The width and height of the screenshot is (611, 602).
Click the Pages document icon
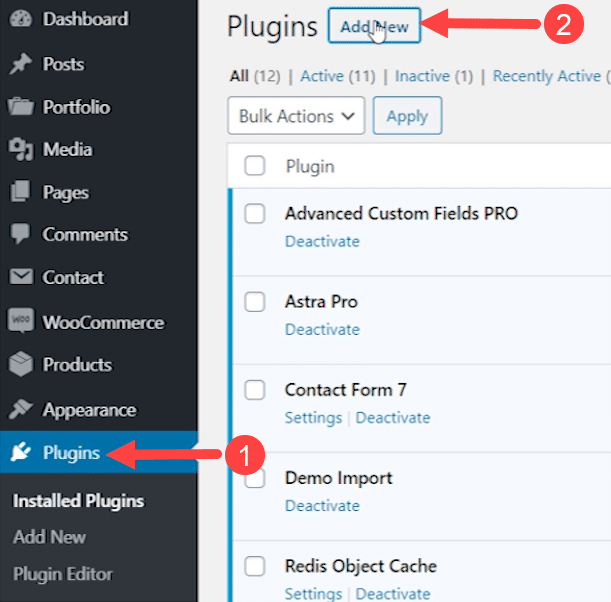click(x=20, y=192)
